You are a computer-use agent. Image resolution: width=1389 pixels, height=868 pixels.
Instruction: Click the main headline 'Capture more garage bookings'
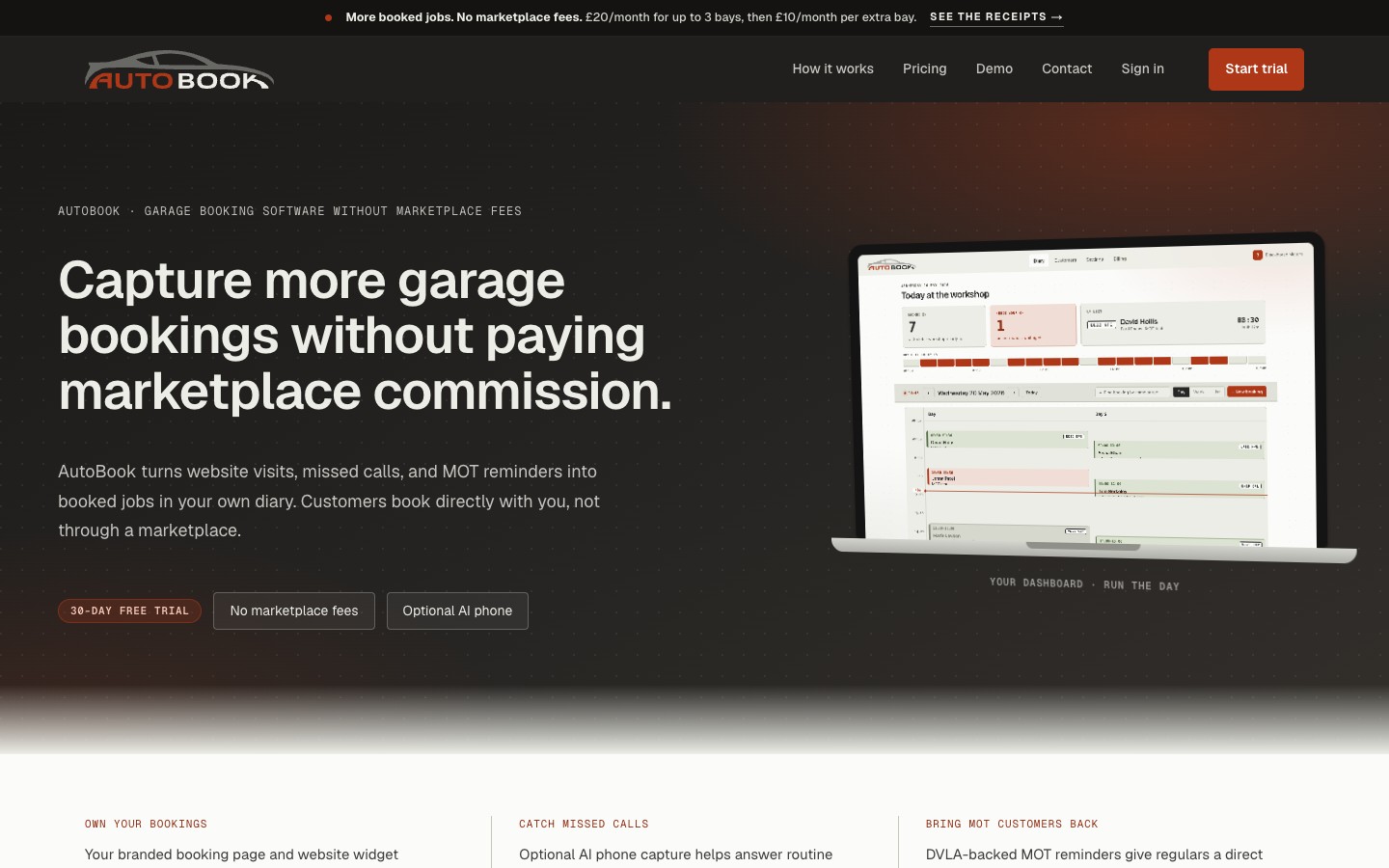click(x=365, y=336)
